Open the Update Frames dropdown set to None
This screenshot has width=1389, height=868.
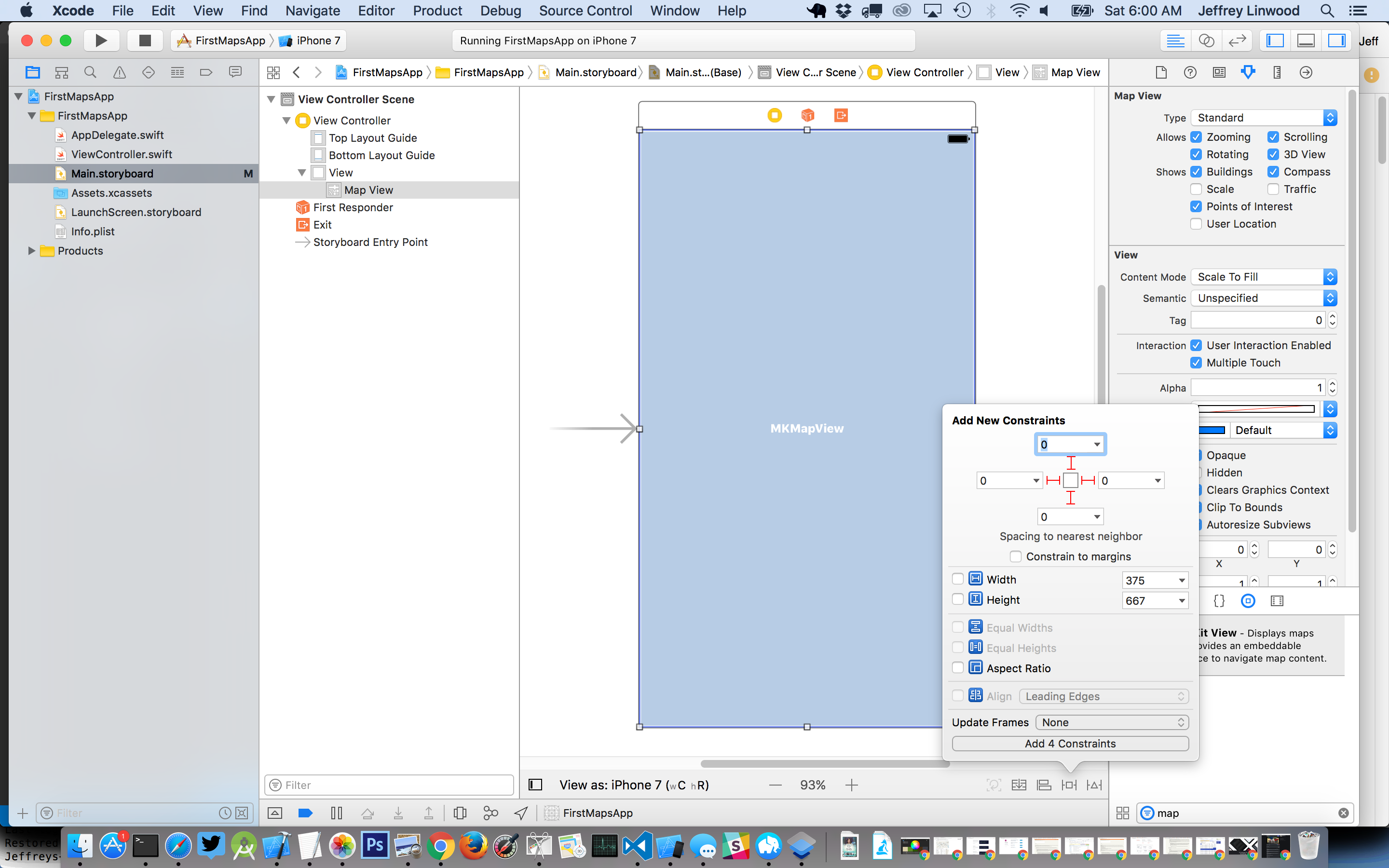click(x=1112, y=722)
